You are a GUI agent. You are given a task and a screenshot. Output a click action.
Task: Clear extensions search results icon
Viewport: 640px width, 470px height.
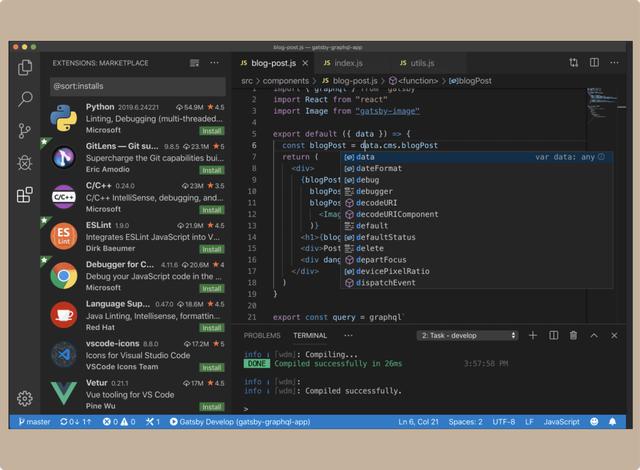195,63
